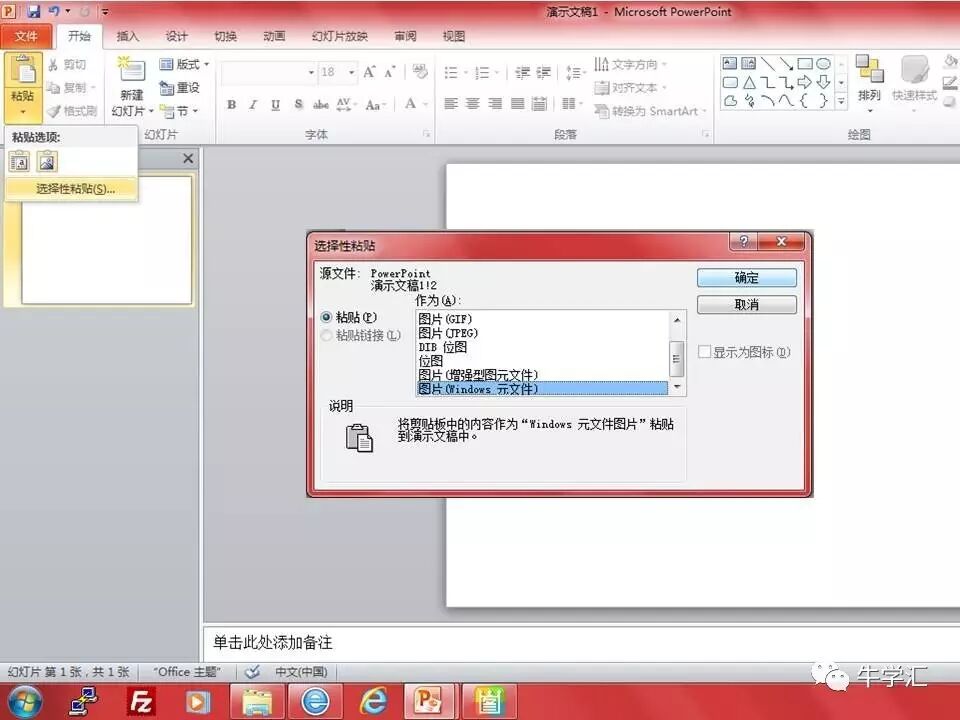
Task: Select the Paste Link radio button
Action: point(326,336)
